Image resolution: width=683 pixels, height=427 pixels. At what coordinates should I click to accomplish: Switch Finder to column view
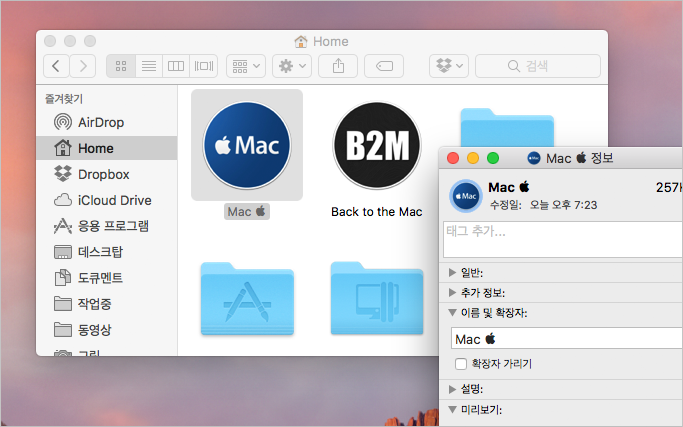176,66
